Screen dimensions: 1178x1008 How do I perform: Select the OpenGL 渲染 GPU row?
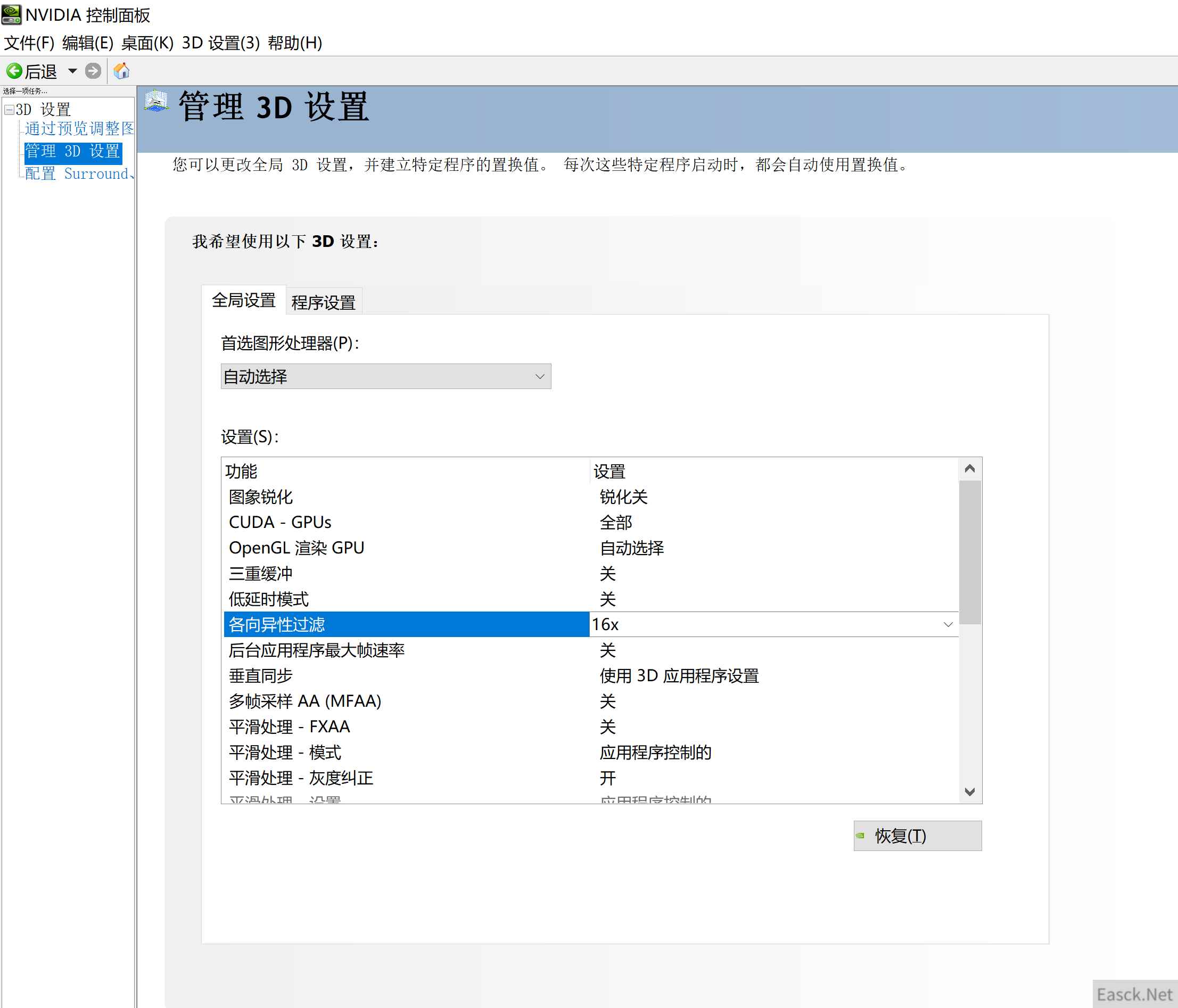(591, 548)
